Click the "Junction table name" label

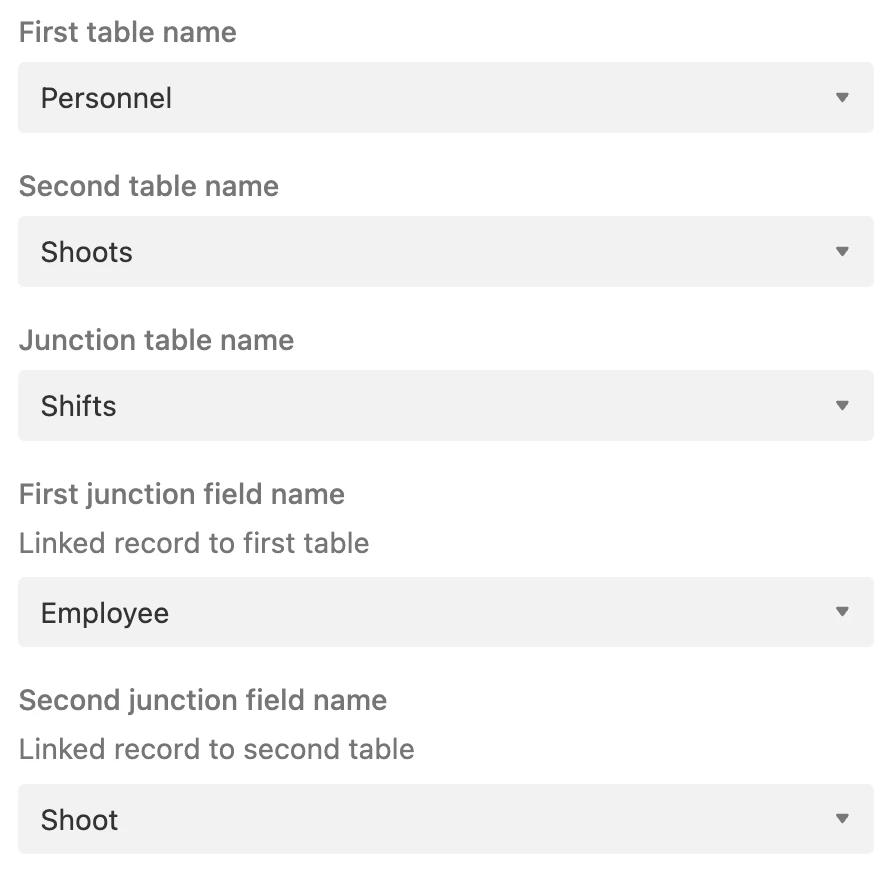pos(157,340)
